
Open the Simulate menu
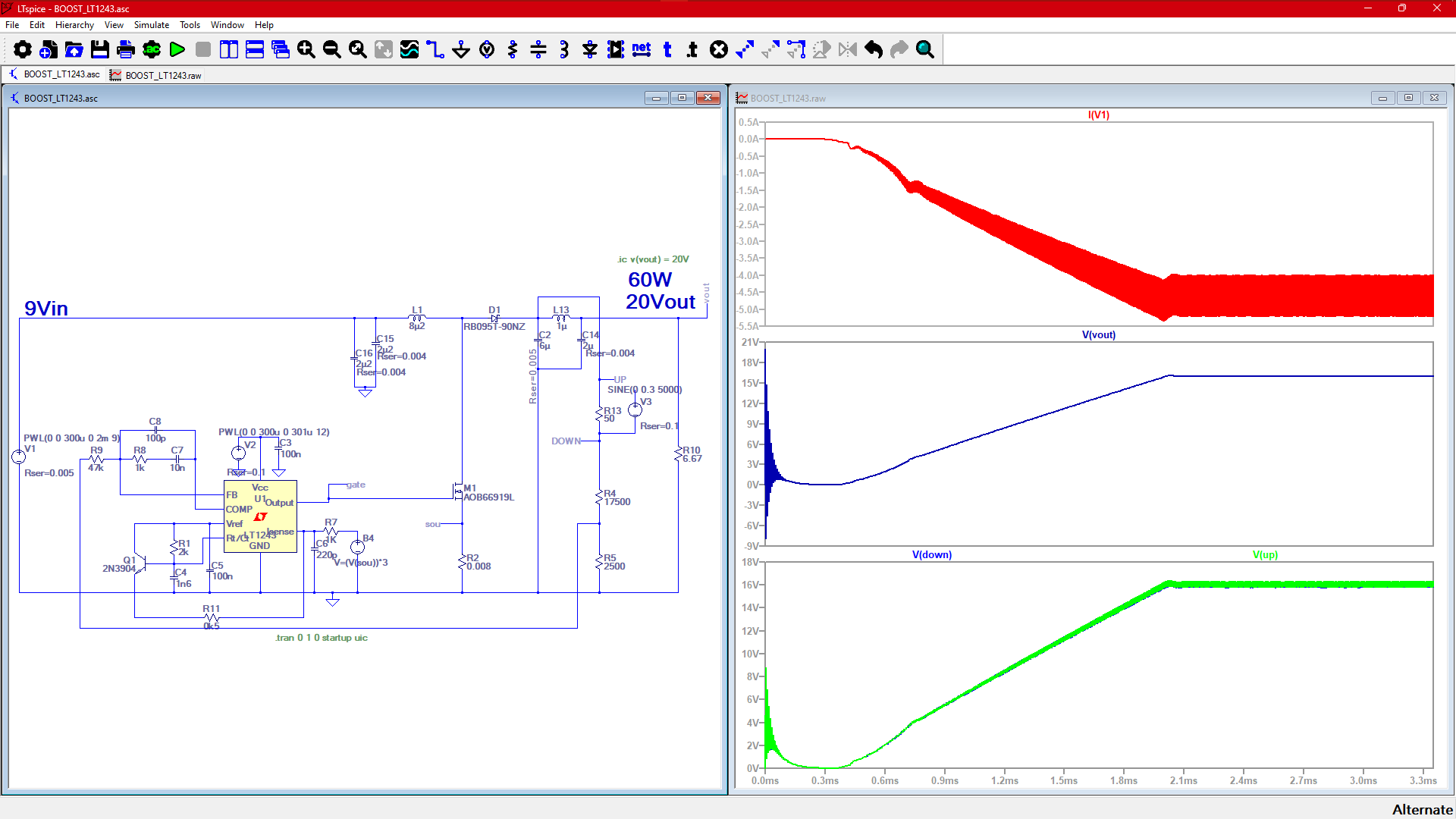(152, 25)
